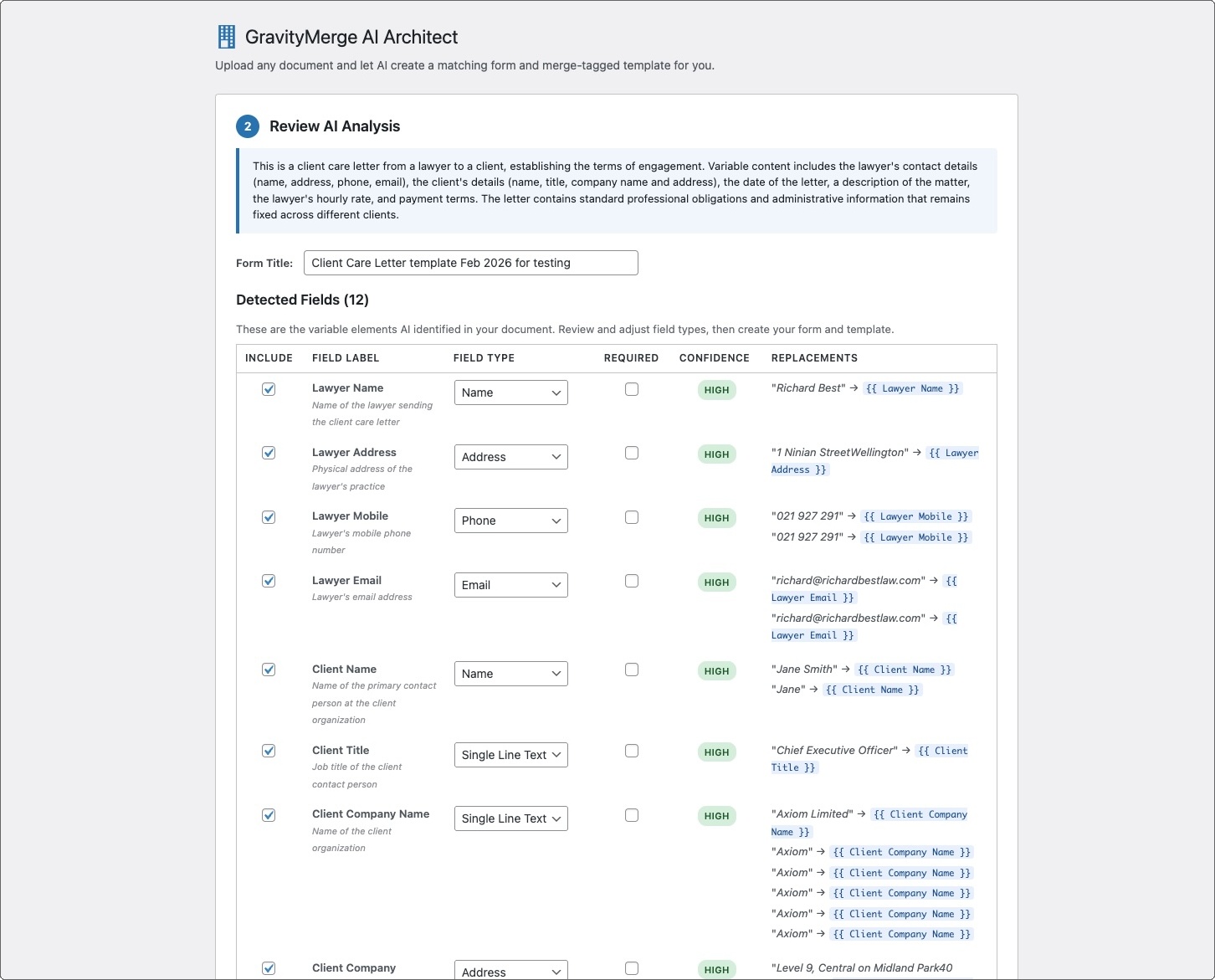The height and width of the screenshot is (980, 1215).
Task: Open the Lawyer Email field type selector
Action: click(510, 585)
